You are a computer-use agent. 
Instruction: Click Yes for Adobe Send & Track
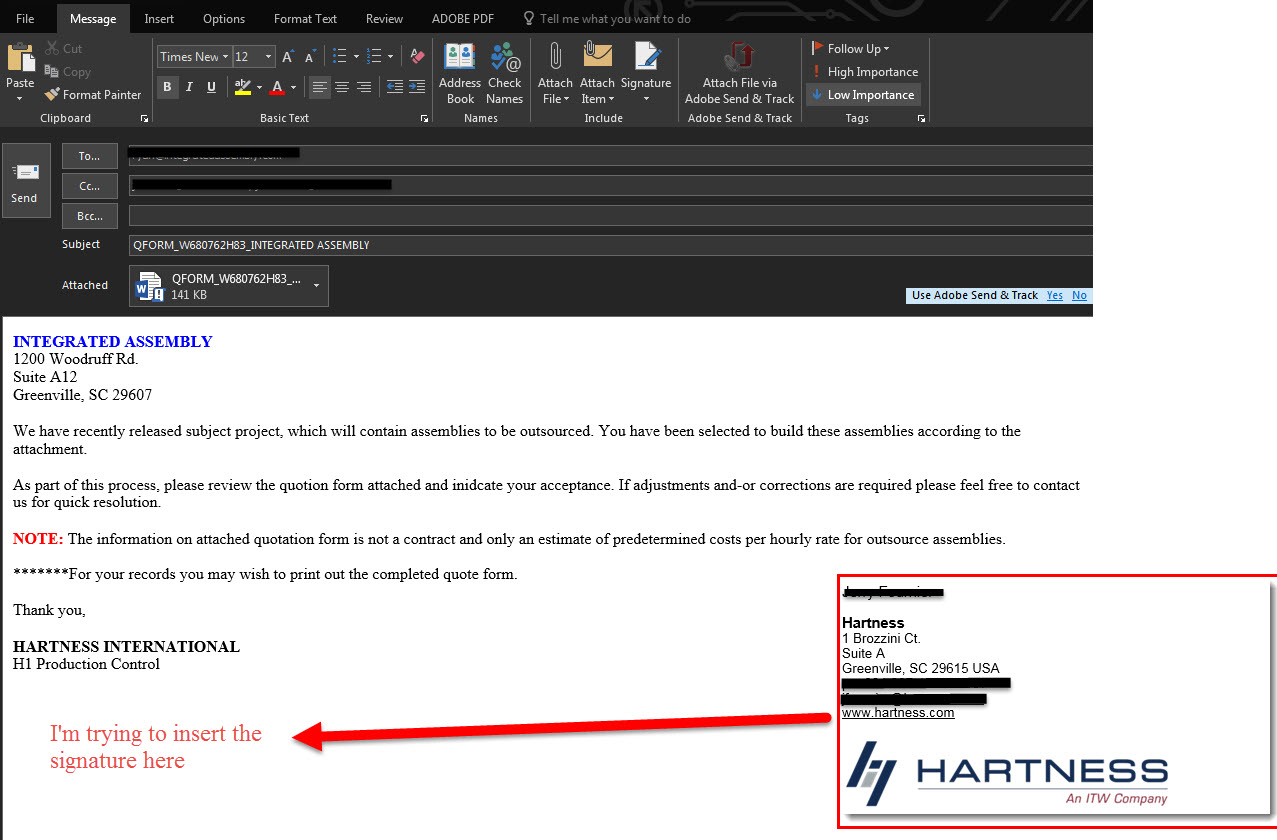click(x=1054, y=296)
